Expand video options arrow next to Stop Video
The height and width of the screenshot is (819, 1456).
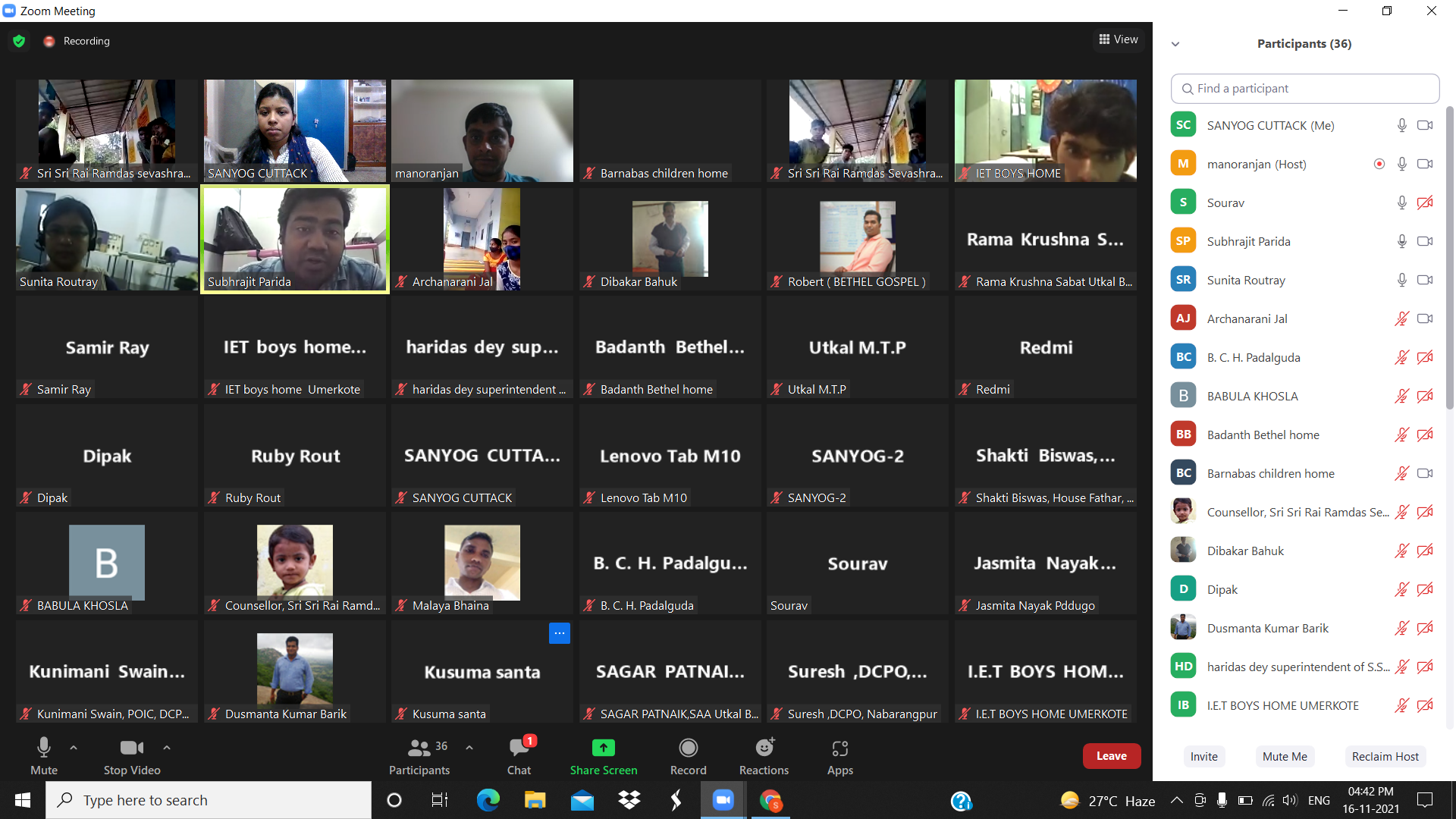pyautogui.click(x=167, y=748)
